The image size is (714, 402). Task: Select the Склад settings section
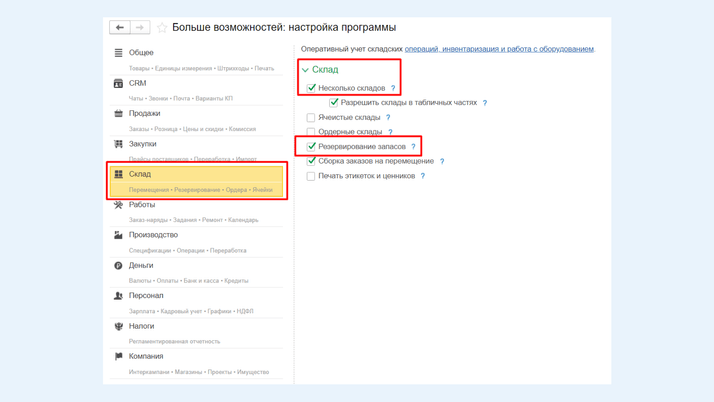(x=196, y=181)
